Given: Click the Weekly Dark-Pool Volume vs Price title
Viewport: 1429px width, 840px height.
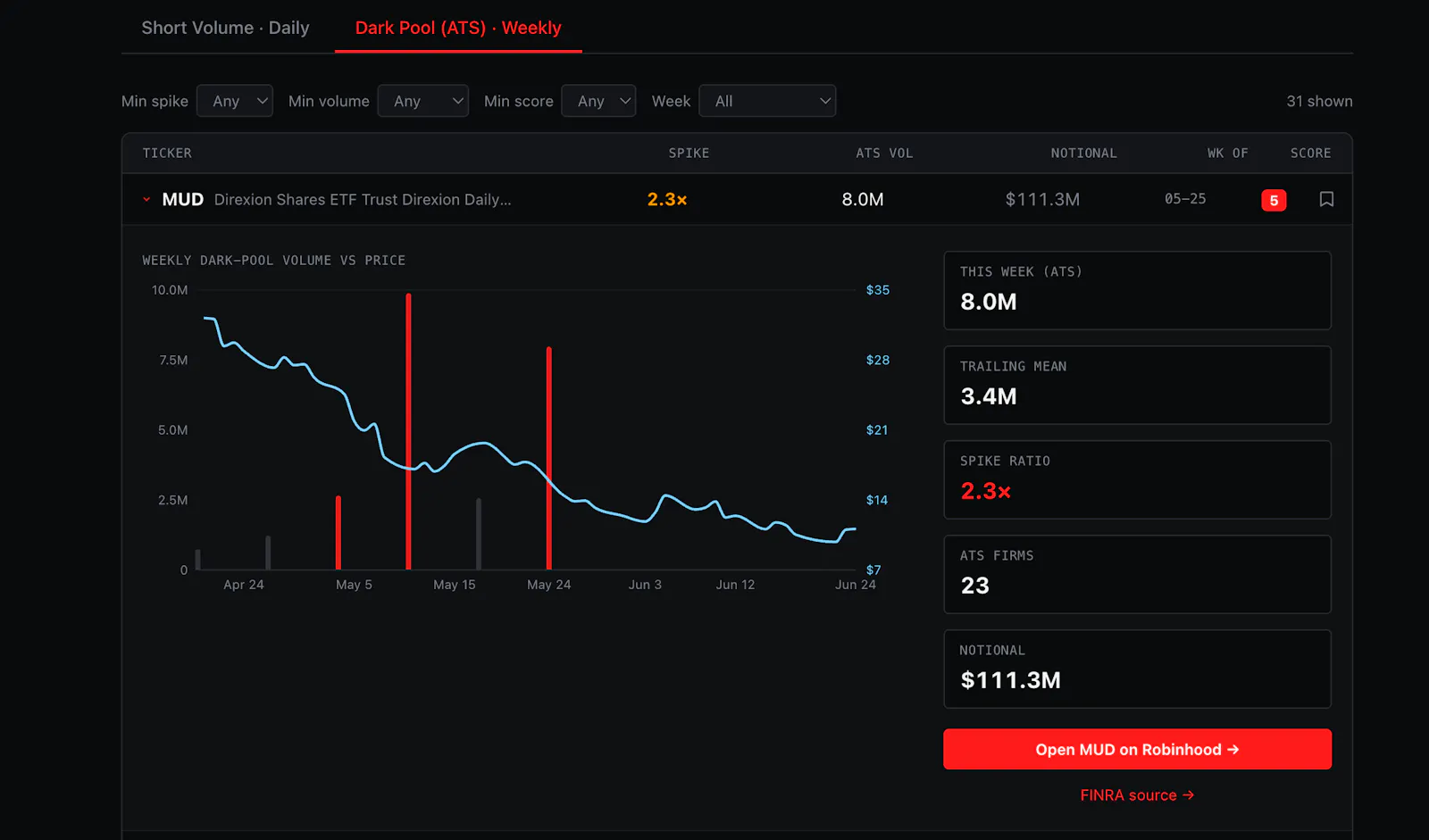Looking at the screenshot, I should pyautogui.click(x=273, y=260).
